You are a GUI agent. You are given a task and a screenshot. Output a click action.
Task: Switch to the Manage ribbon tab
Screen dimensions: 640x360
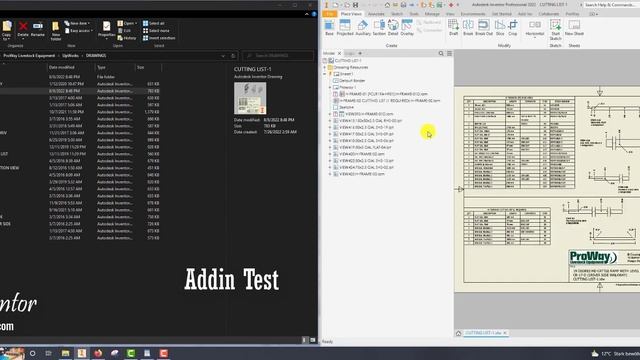click(432, 14)
